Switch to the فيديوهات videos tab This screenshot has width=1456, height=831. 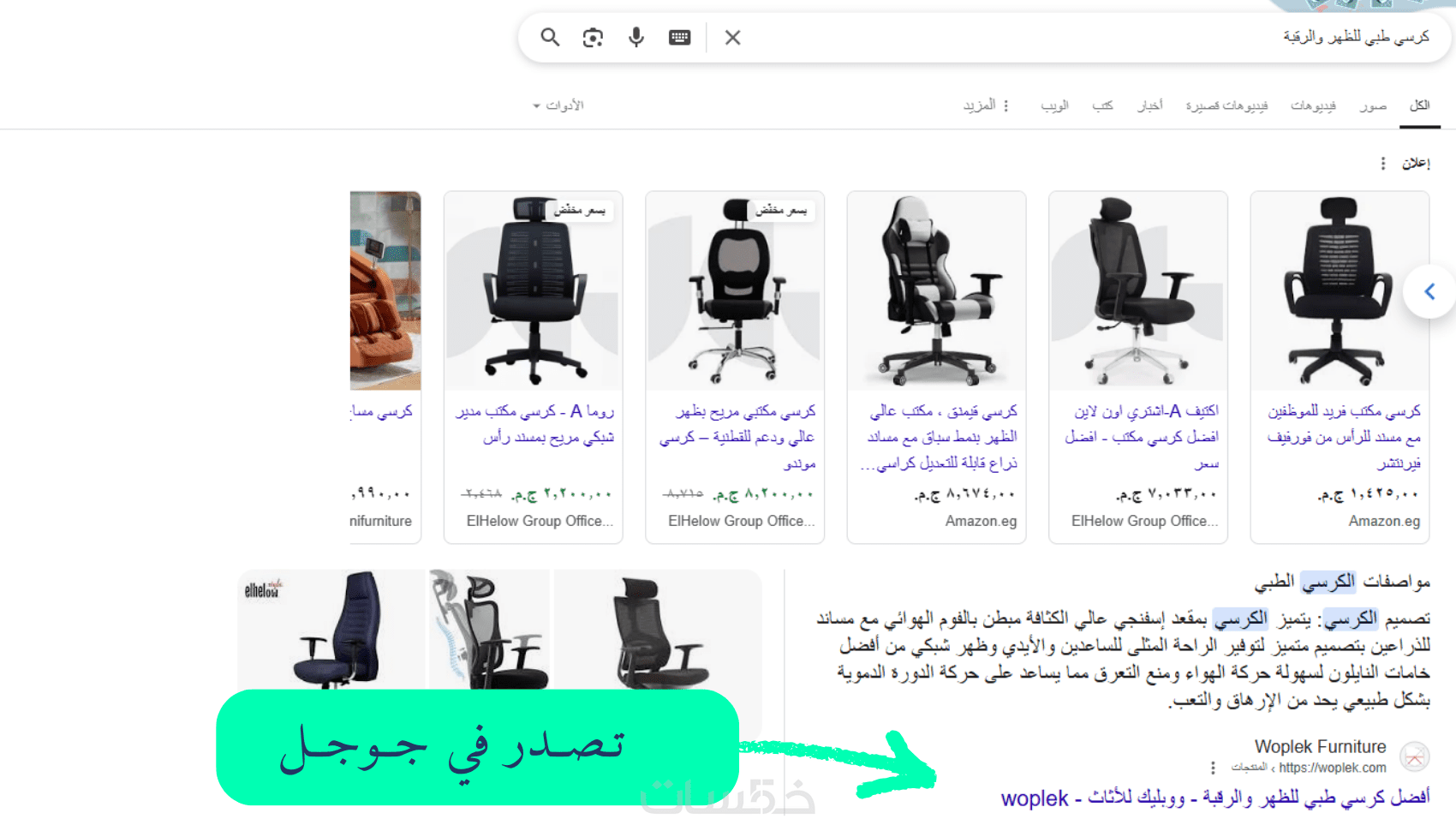pos(1313,105)
